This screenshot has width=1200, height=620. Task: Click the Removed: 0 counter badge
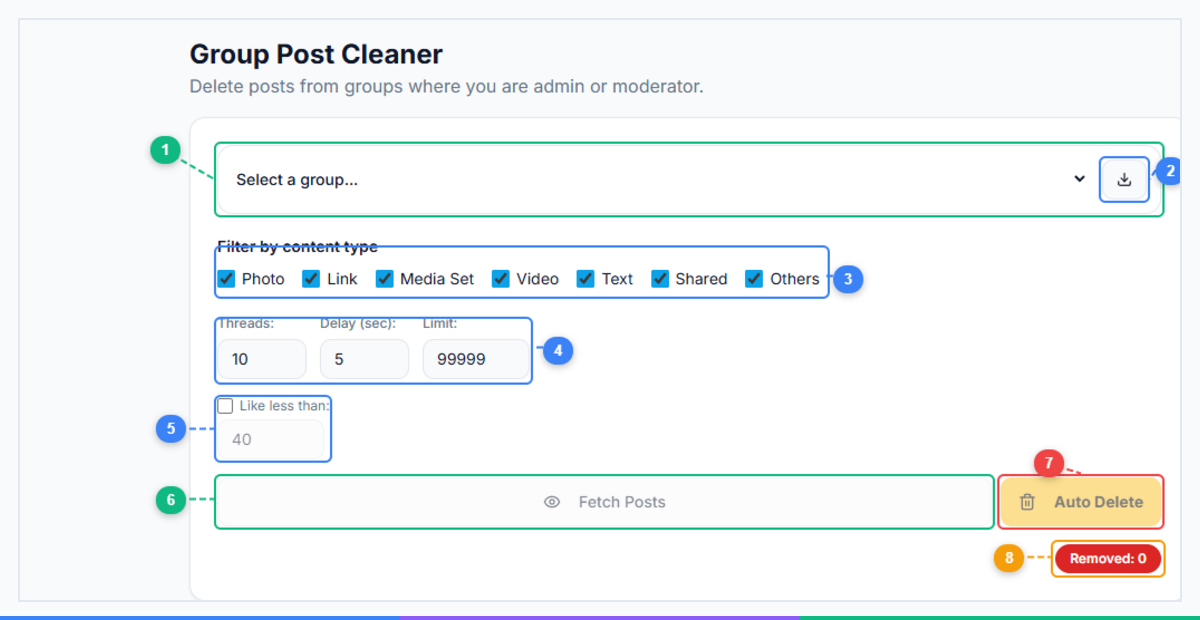(1108, 559)
